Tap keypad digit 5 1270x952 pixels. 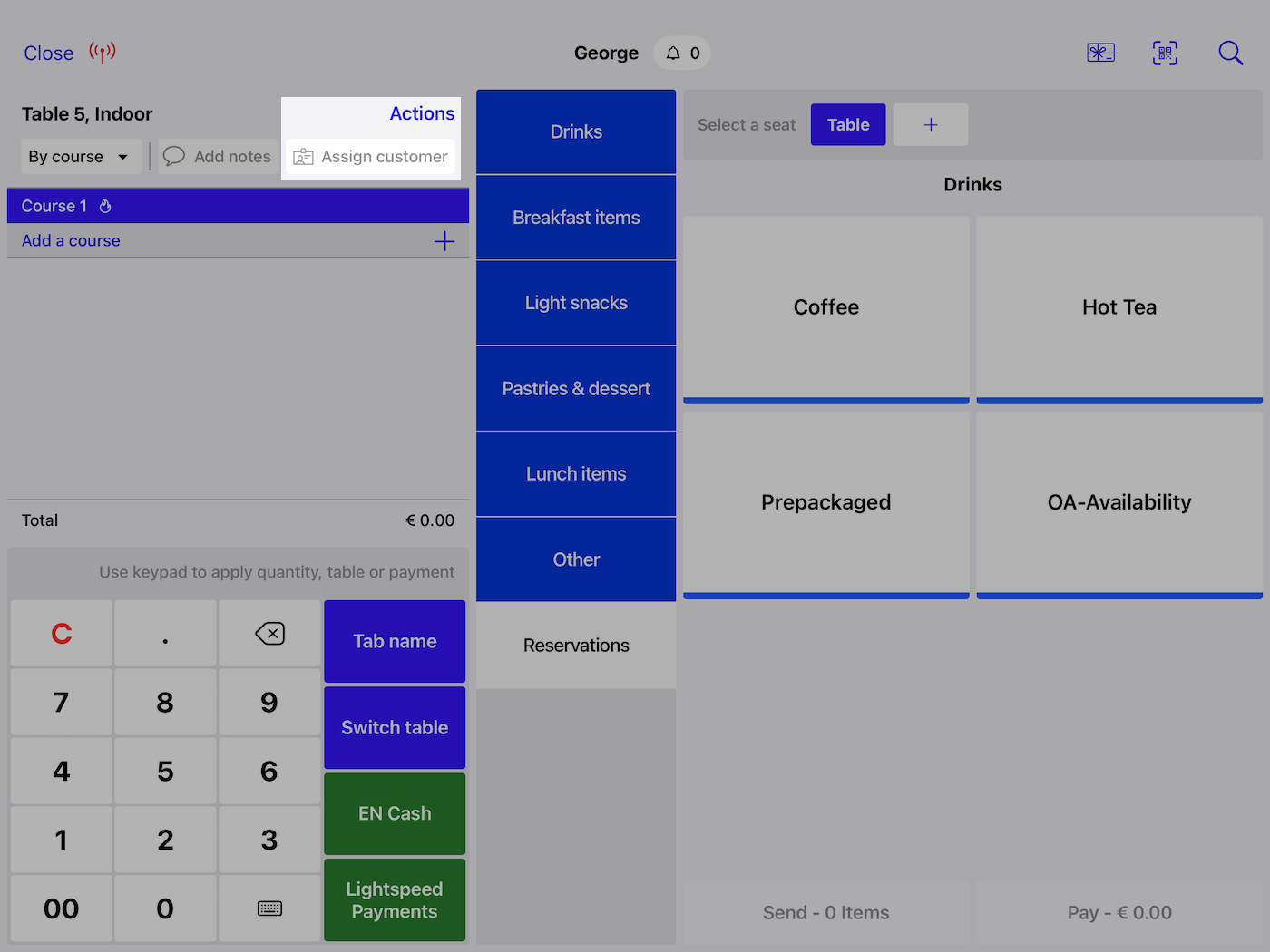click(x=165, y=772)
